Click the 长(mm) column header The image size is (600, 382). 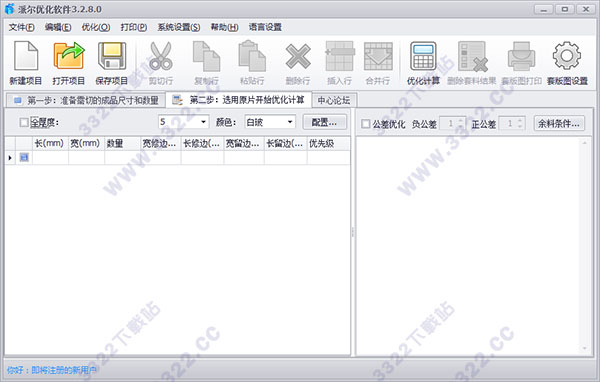tap(51, 144)
